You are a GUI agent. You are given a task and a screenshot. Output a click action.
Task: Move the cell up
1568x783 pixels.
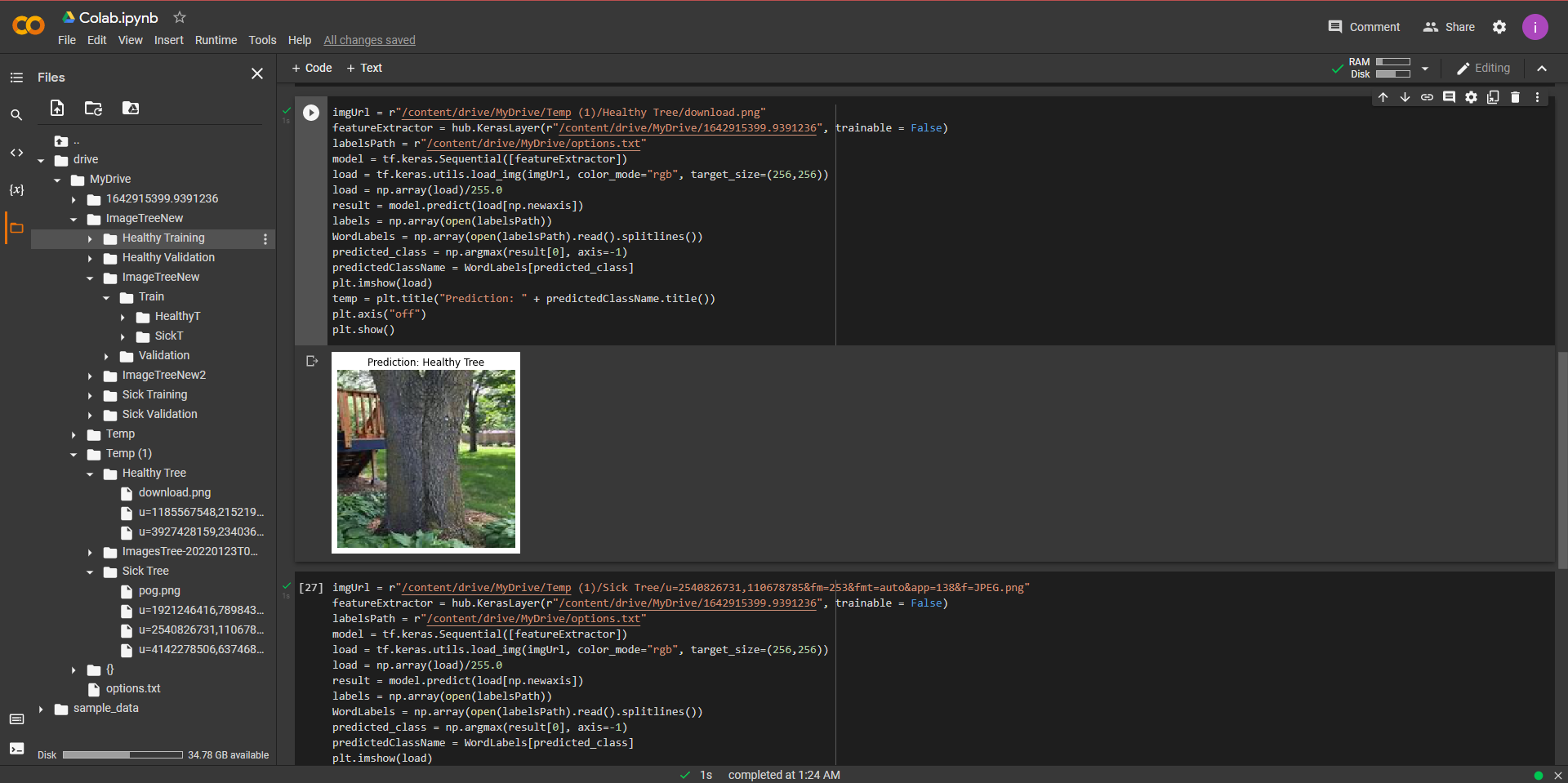point(1383,97)
